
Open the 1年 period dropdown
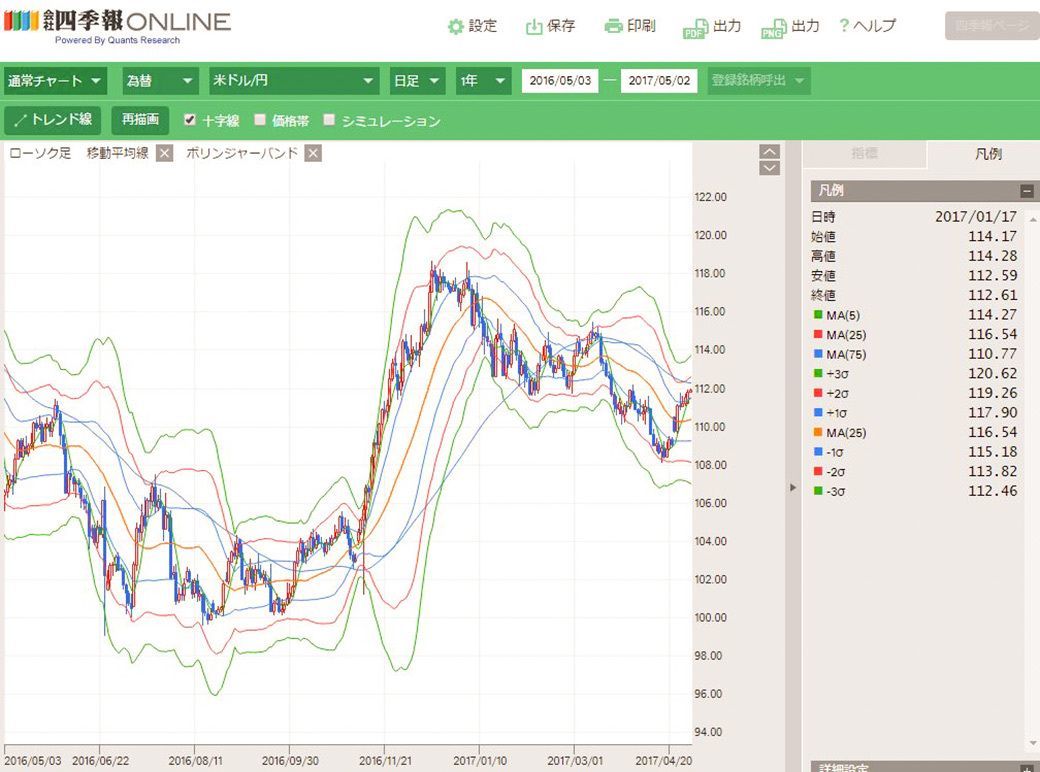point(484,81)
